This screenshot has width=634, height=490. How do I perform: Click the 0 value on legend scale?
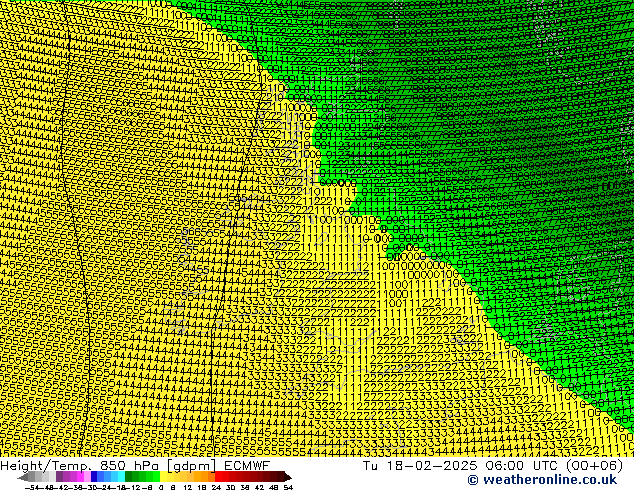159,487
